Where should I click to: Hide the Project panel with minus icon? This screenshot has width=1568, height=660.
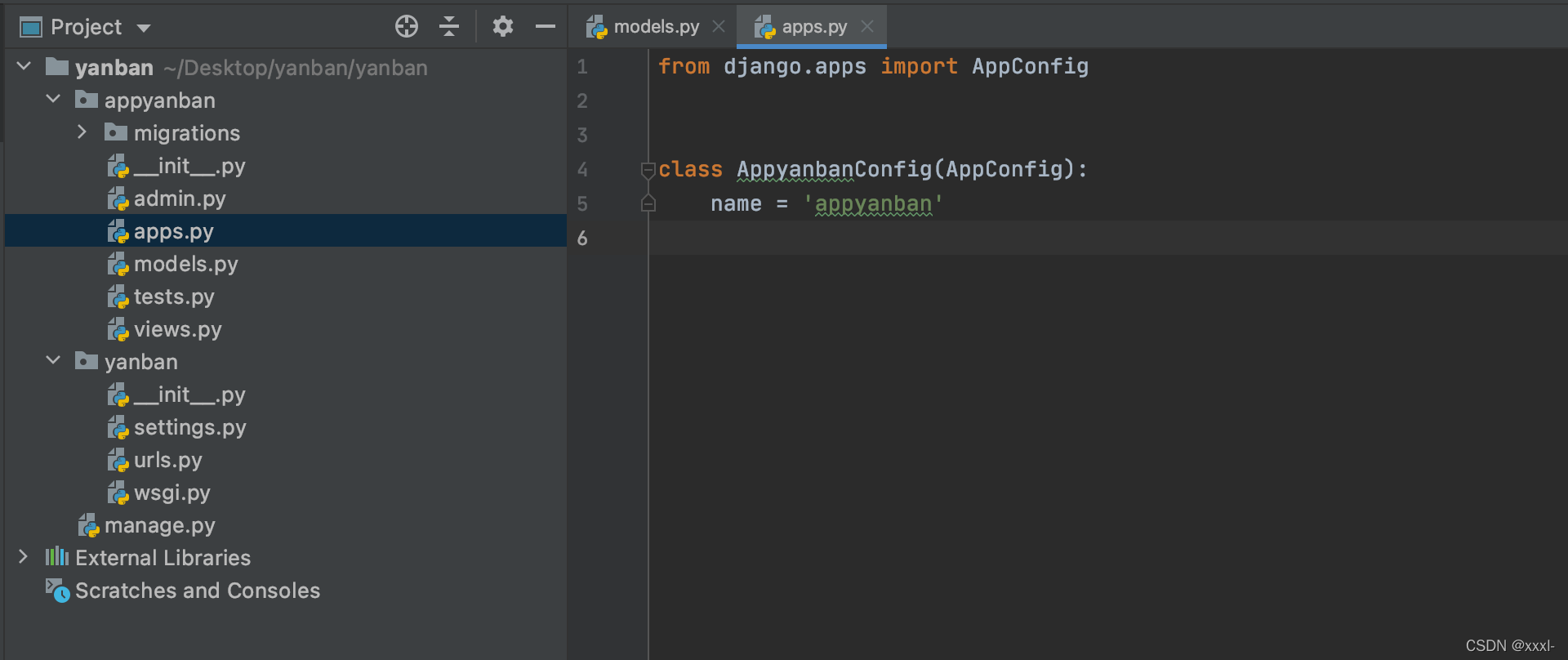pyautogui.click(x=546, y=27)
